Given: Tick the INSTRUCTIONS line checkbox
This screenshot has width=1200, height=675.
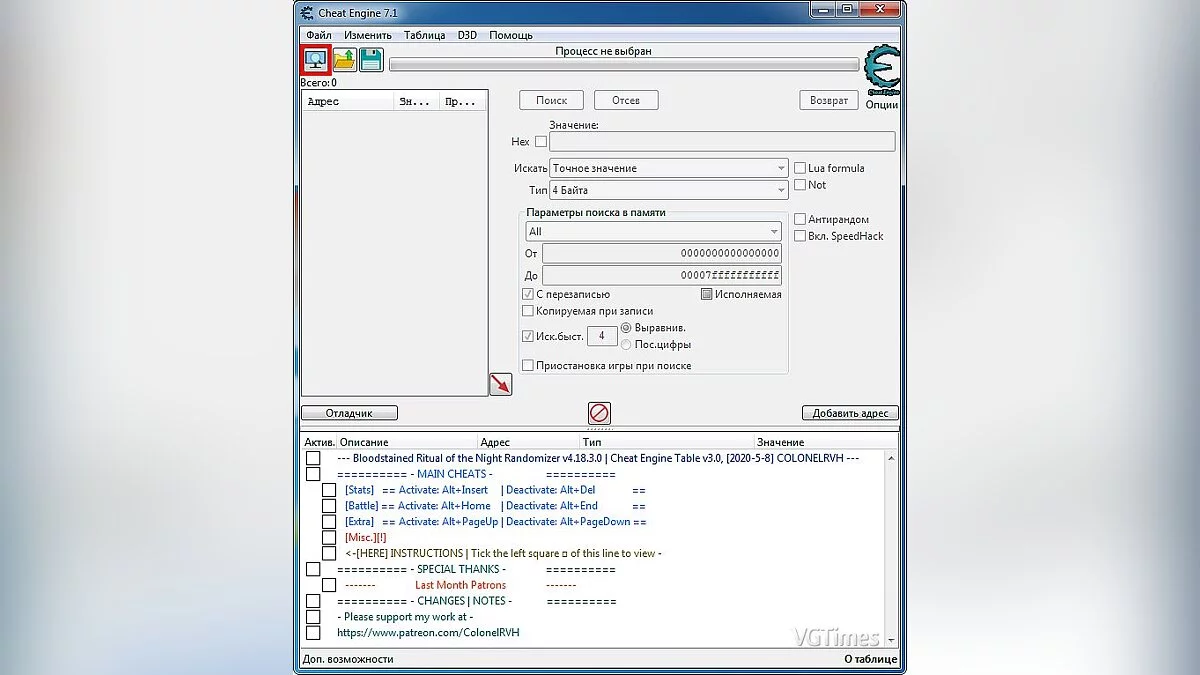Looking at the screenshot, I should click(x=329, y=553).
